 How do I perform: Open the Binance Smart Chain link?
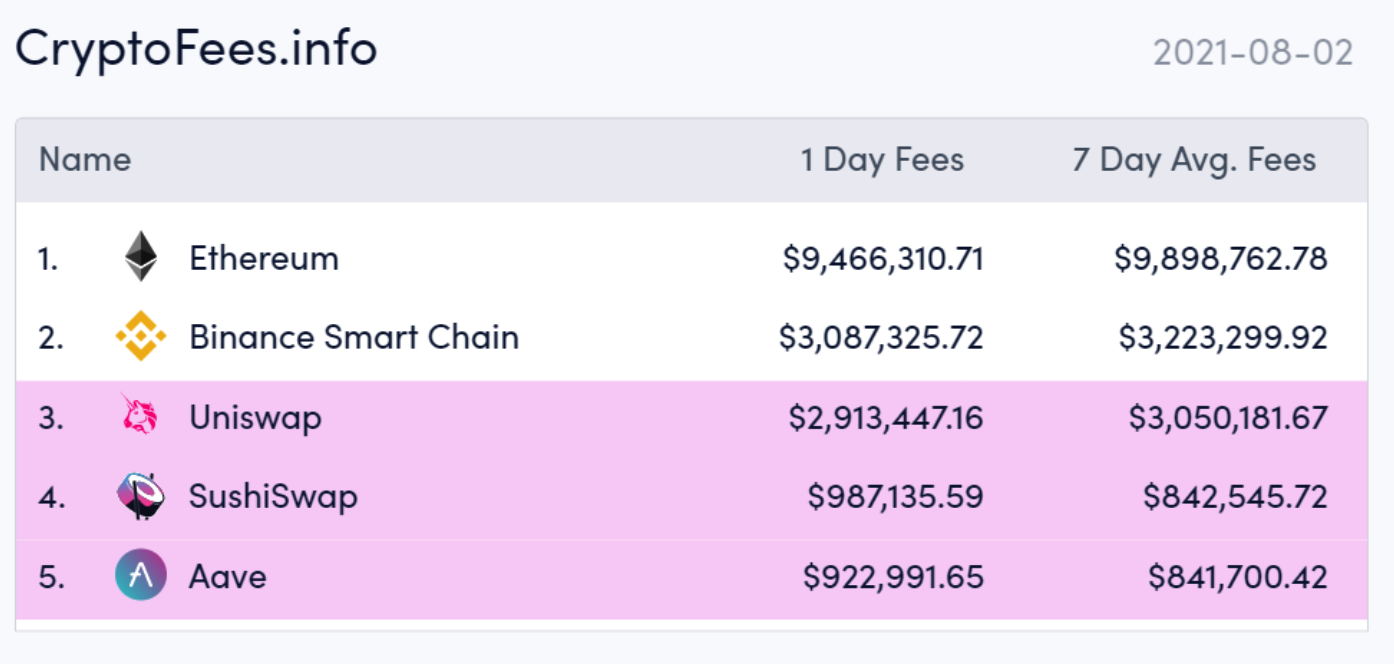tap(353, 337)
